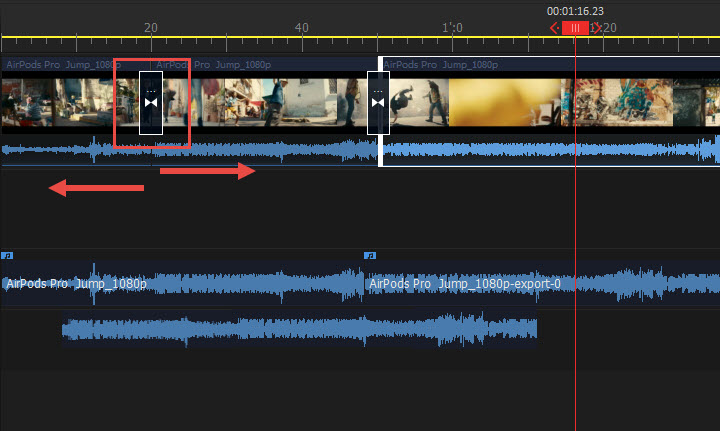Select the unnamed audio clip on bottom track

coord(299,329)
